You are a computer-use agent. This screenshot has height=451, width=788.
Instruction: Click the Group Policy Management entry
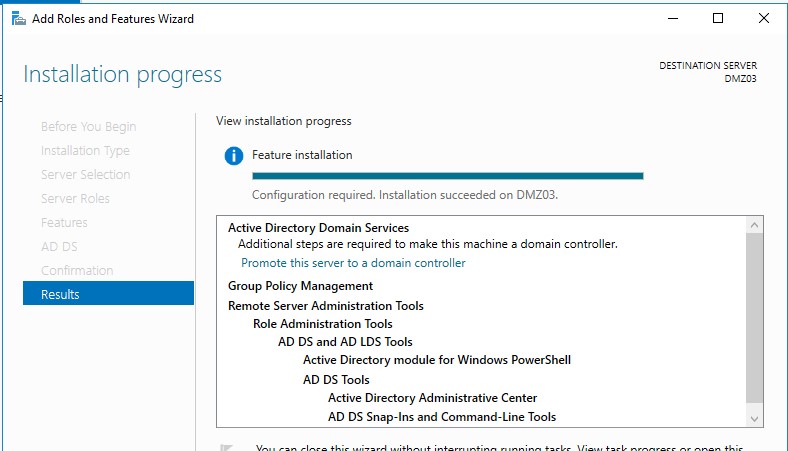(x=301, y=286)
